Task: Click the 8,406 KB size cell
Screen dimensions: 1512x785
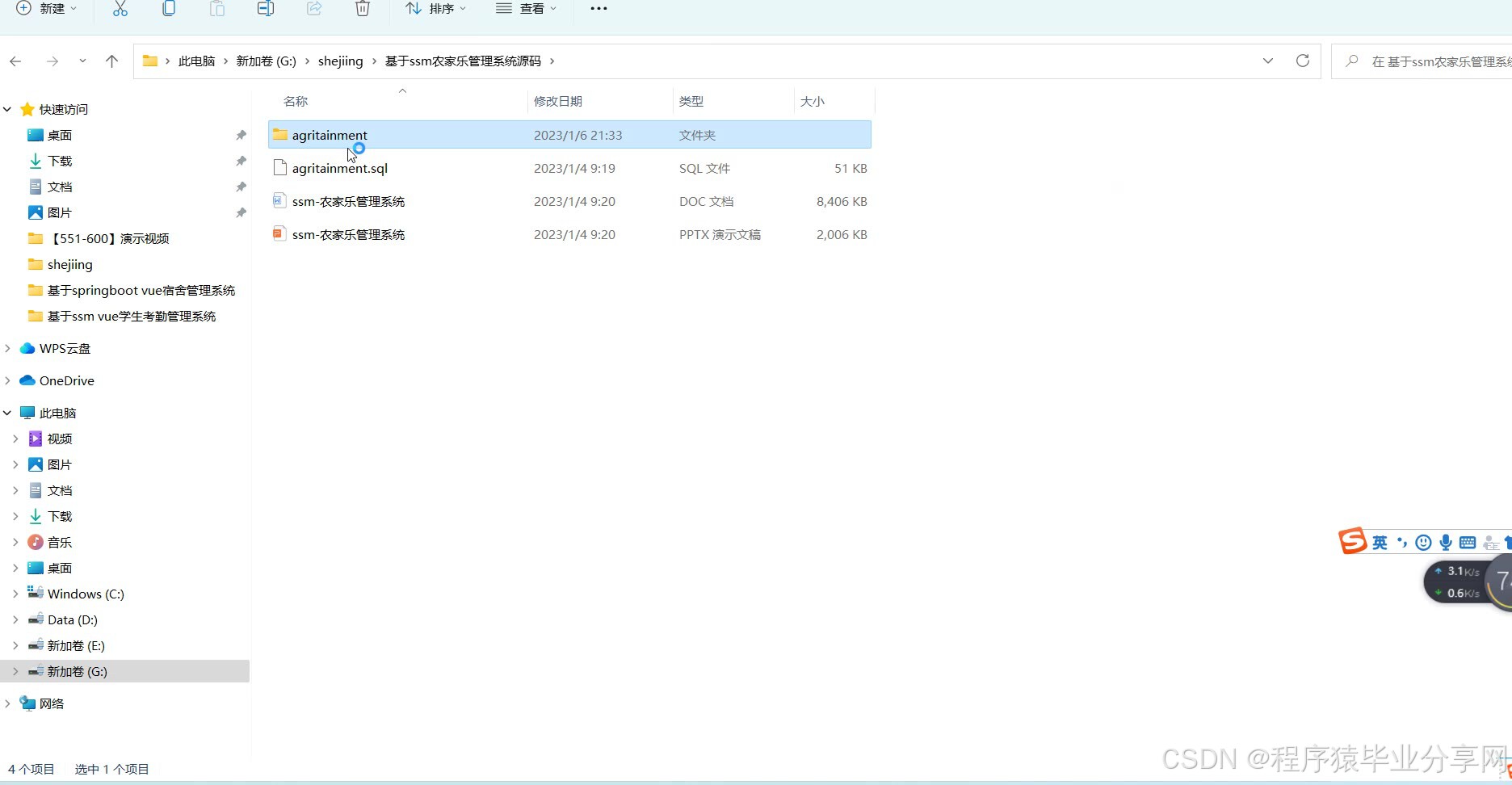Action: (x=842, y=201)
